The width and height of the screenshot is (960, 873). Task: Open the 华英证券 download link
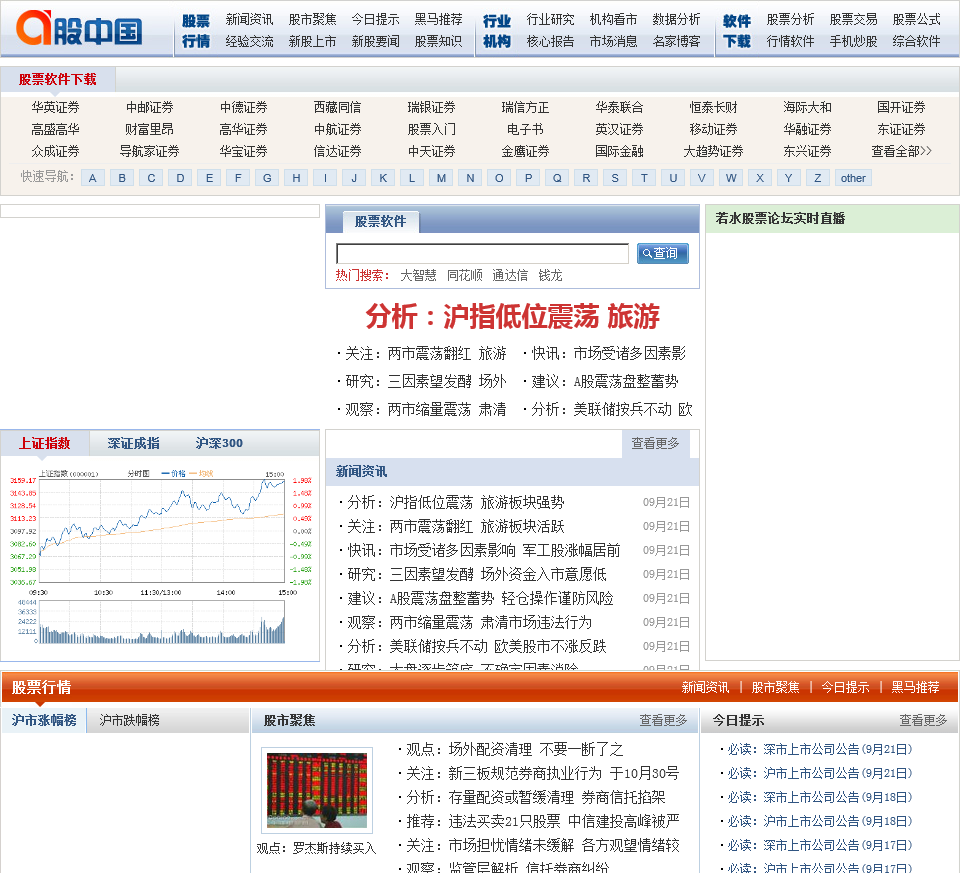[x=56, y=108]
